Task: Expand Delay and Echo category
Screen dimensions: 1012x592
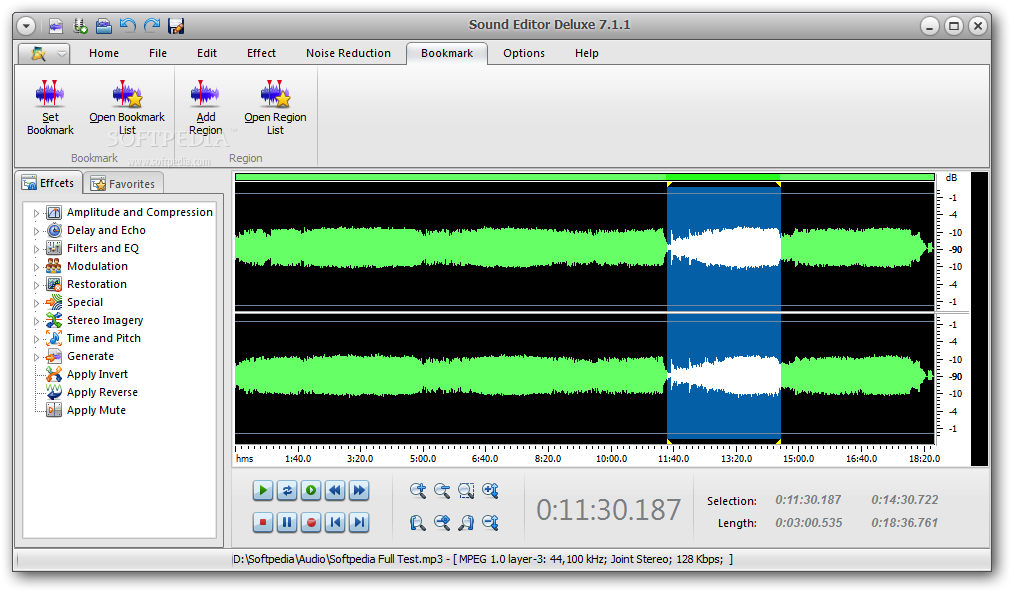Action: pyautogui.click(x=36, y=230)
